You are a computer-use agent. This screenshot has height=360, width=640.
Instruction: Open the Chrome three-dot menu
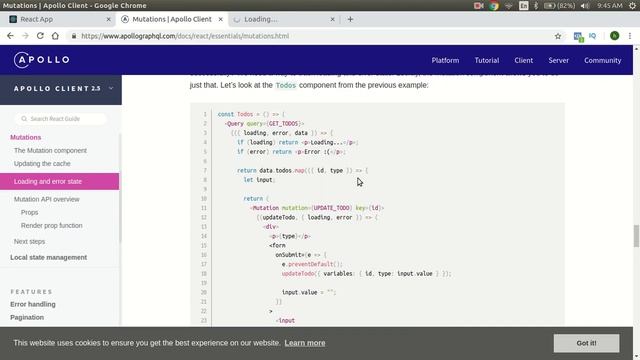tap(630, 36)
